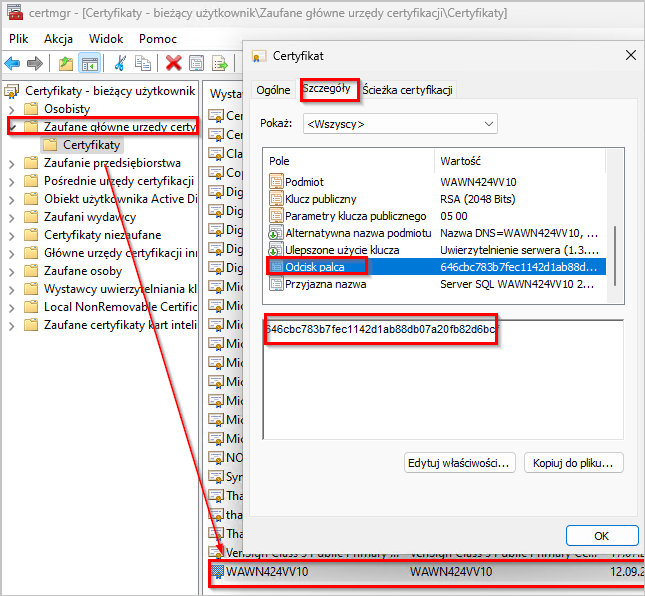Click the WAWN424VV10 subject value in the Certyfikat dialog
This screenshot has width=645, height=596.
478,182
